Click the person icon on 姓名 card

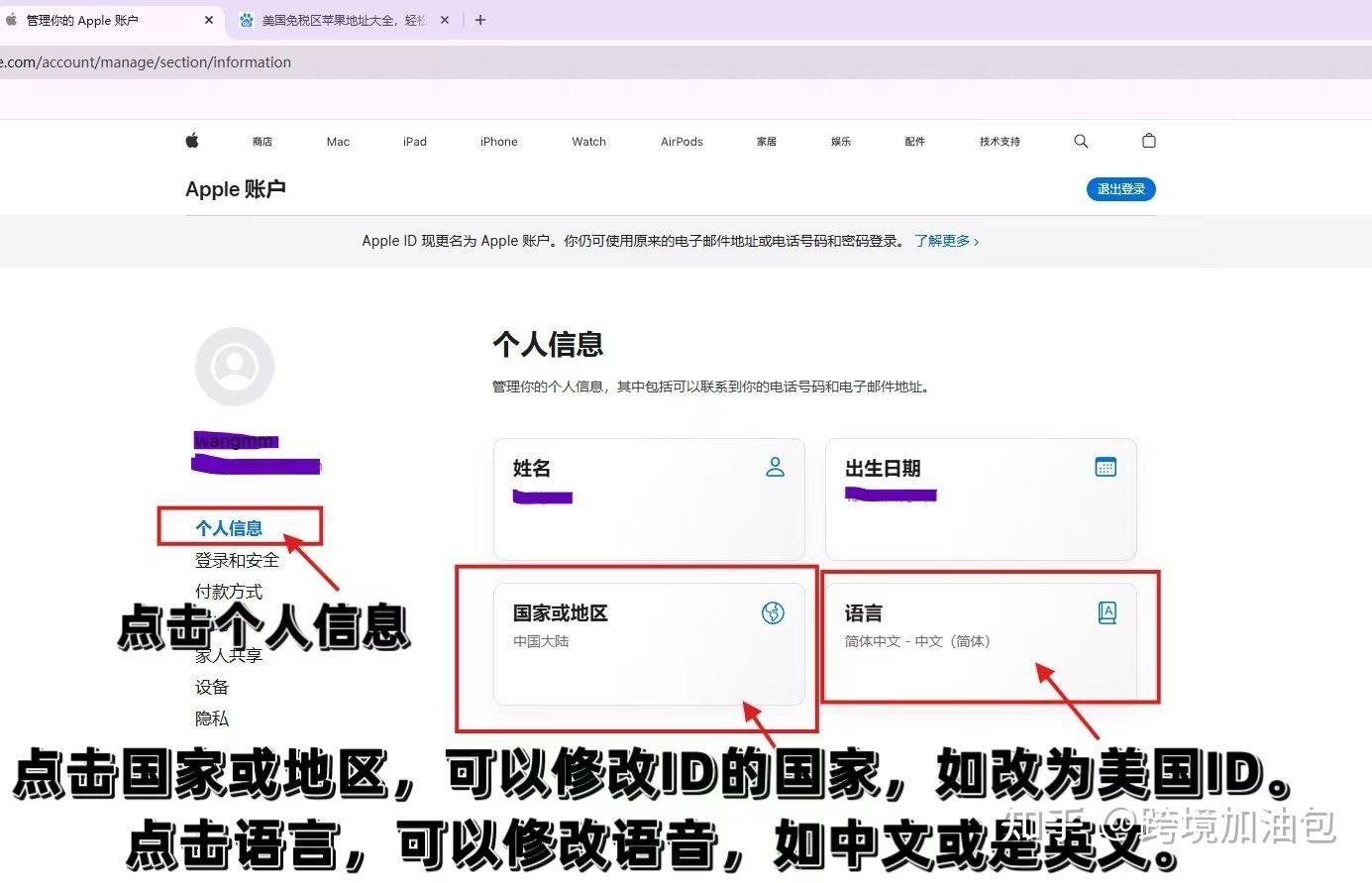pos(775,467)
